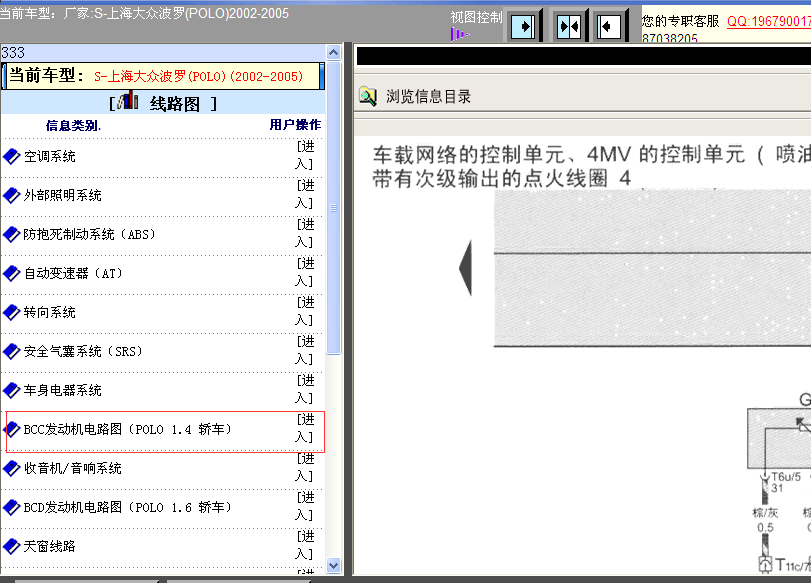Click the view control right-arrow button
811x583 pixels.
(523, 26)
